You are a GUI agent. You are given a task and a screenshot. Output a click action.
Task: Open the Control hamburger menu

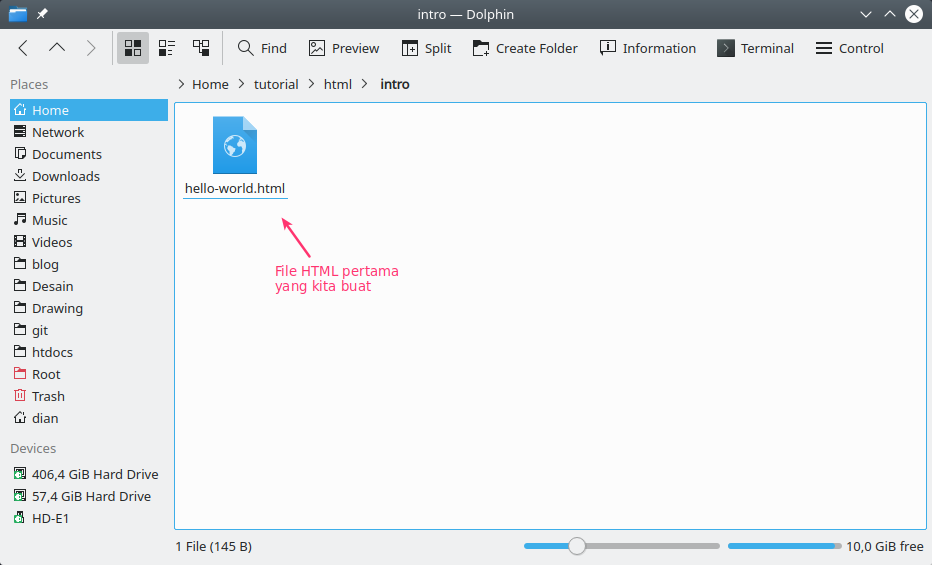[x=849, y=48]
